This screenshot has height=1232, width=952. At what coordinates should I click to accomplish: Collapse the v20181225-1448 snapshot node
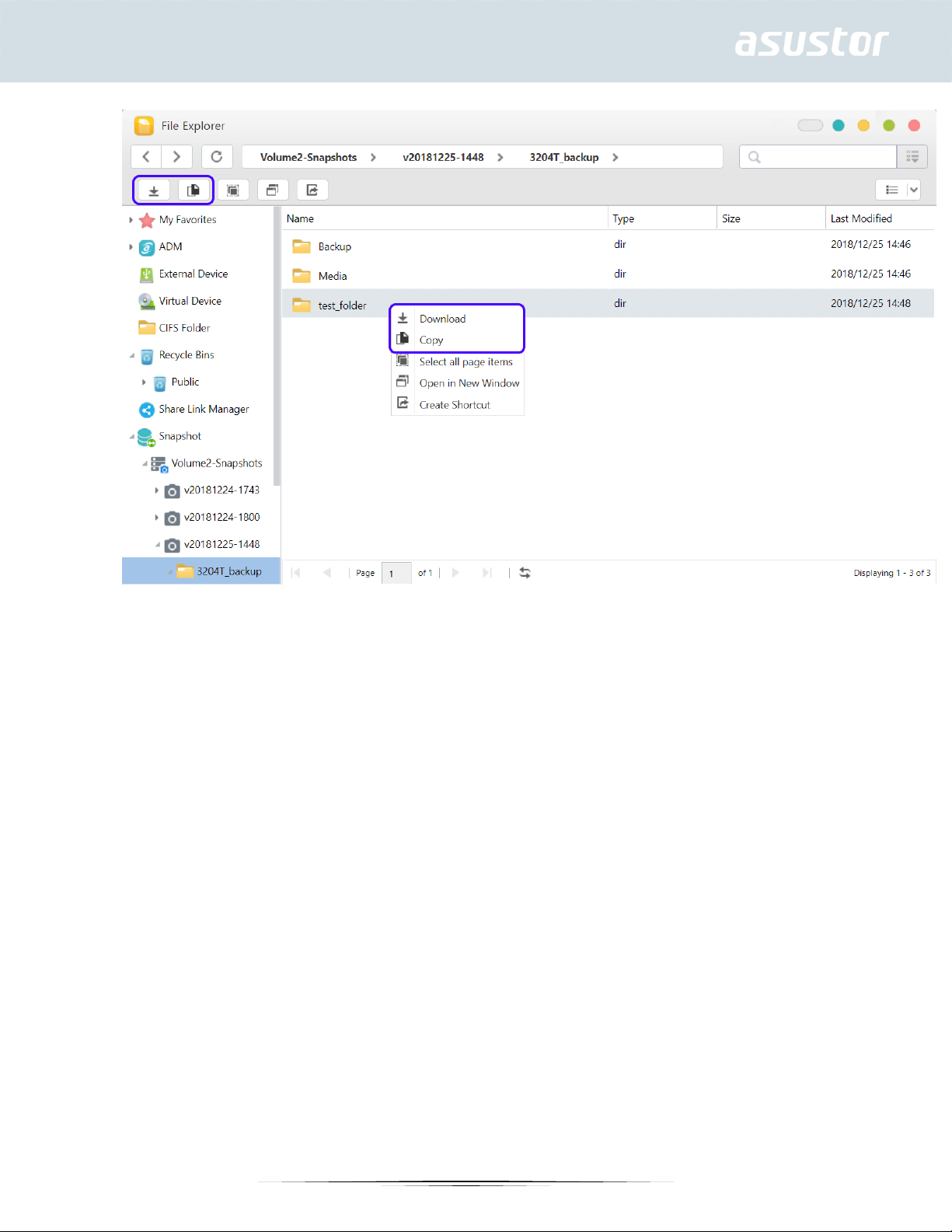pos(158,545)
